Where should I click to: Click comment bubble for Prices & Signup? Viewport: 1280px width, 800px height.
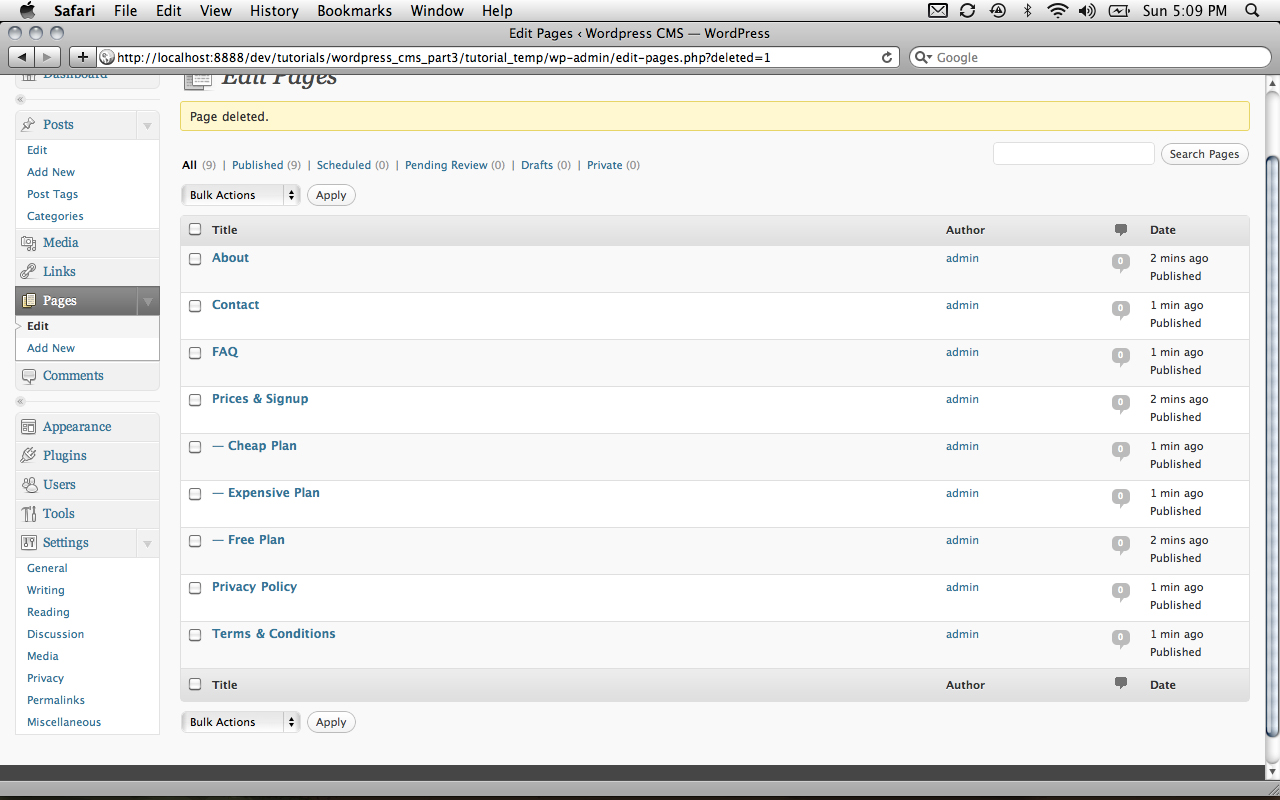1121,404
